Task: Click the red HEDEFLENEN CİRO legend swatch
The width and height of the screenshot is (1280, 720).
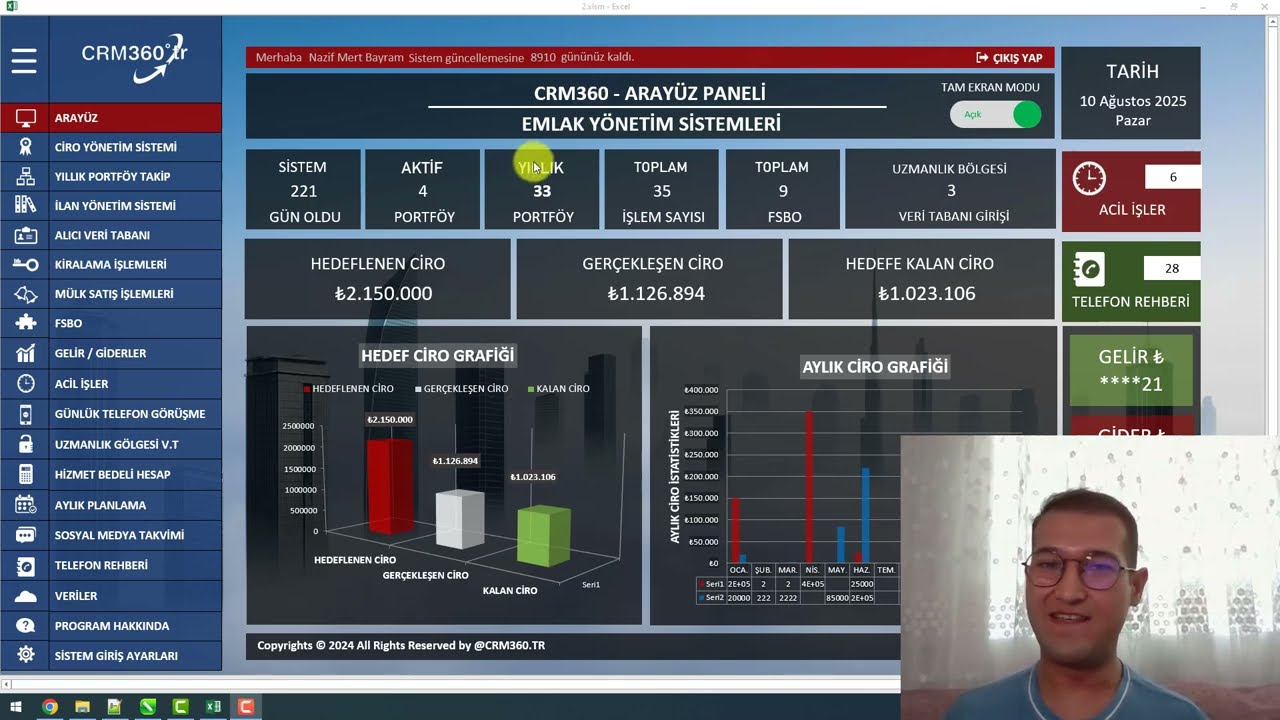Action: pos(308,389)
